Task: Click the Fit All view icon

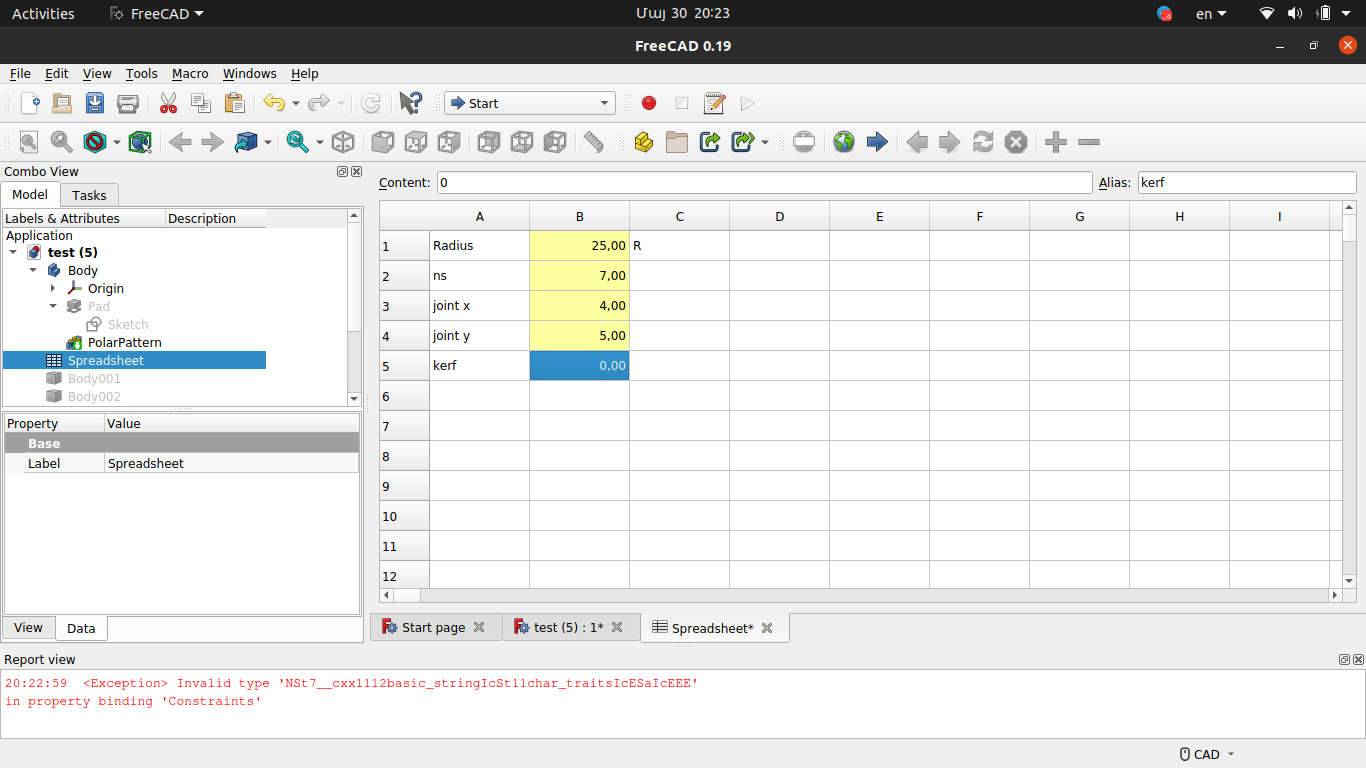Action: pos(29,142)
